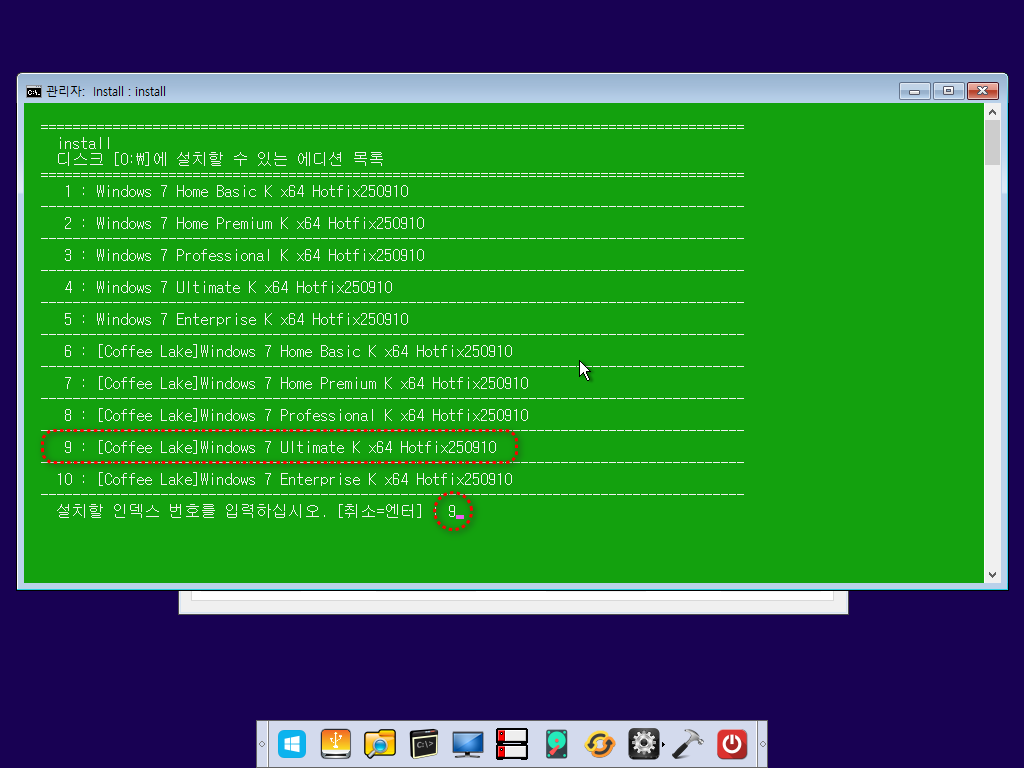Screen dimensions: 1024x768
Task: Open the command prompt dock icon
Action: 424,744
